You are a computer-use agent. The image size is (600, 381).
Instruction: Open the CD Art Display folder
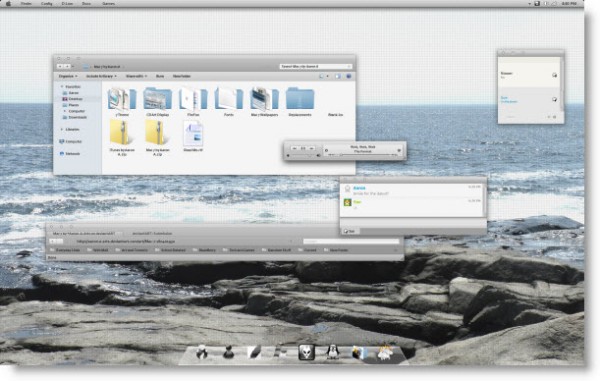(x=157, y=101)
